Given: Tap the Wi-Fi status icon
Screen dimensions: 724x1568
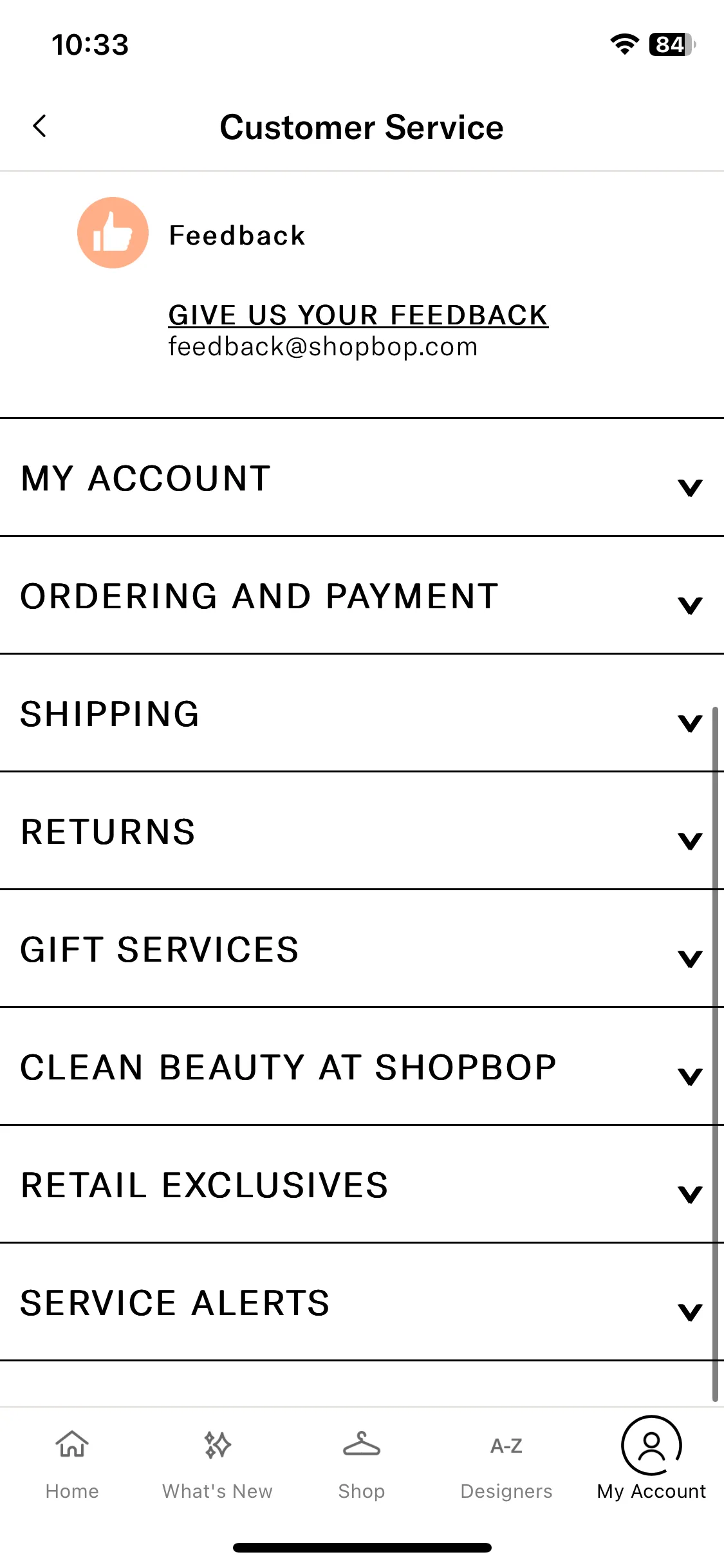Looking at the screenshot, I should [x=624, y=44].
